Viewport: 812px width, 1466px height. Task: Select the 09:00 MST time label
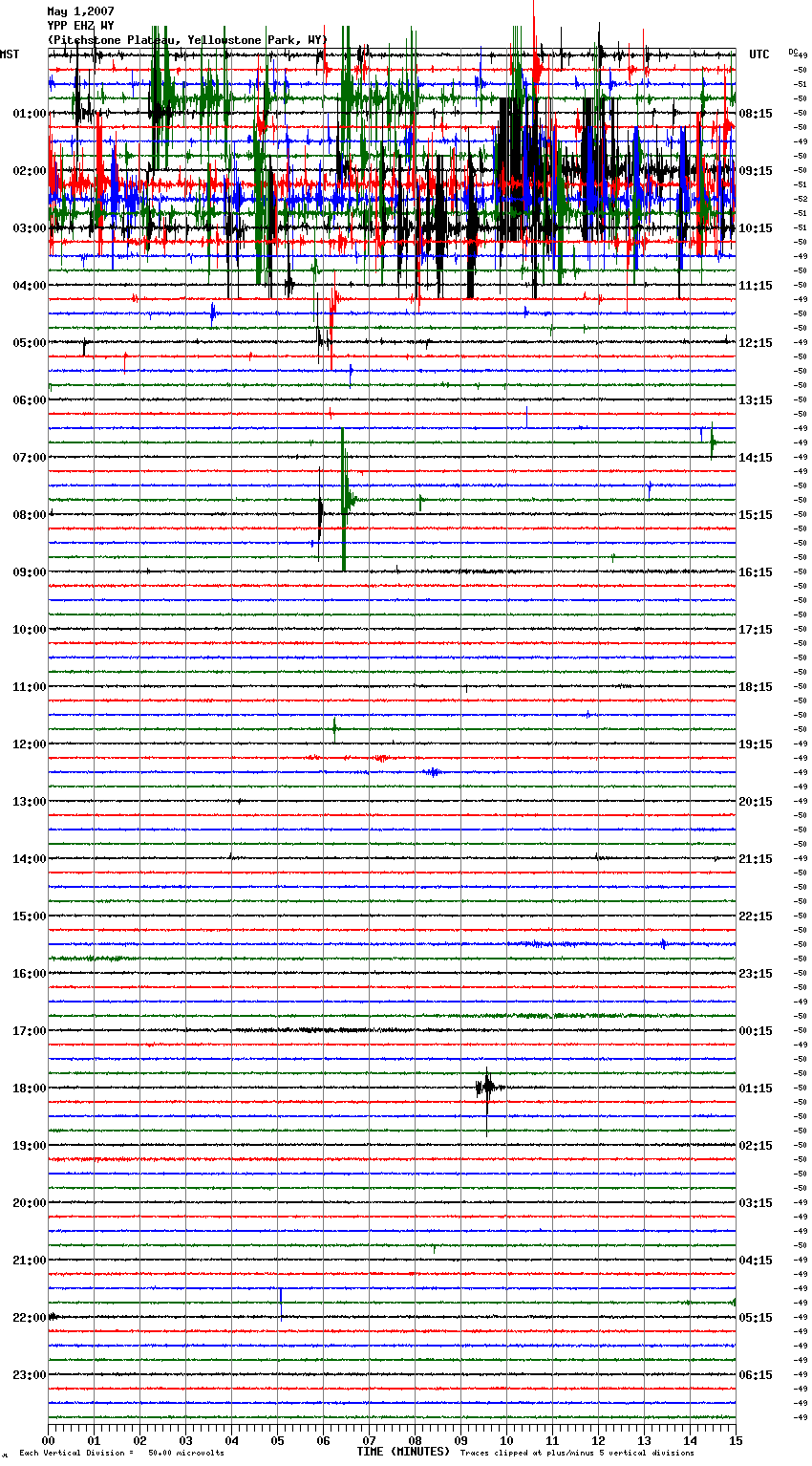click(x=30, y=572)
